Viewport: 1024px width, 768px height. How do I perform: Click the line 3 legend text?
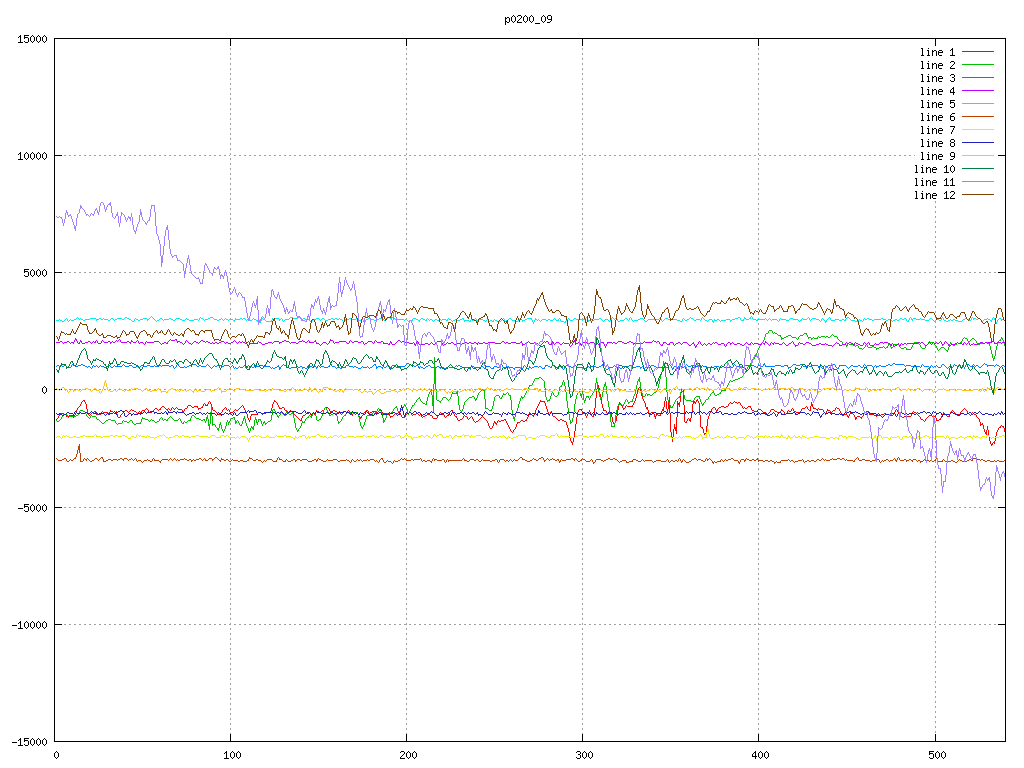click(937, 78)
